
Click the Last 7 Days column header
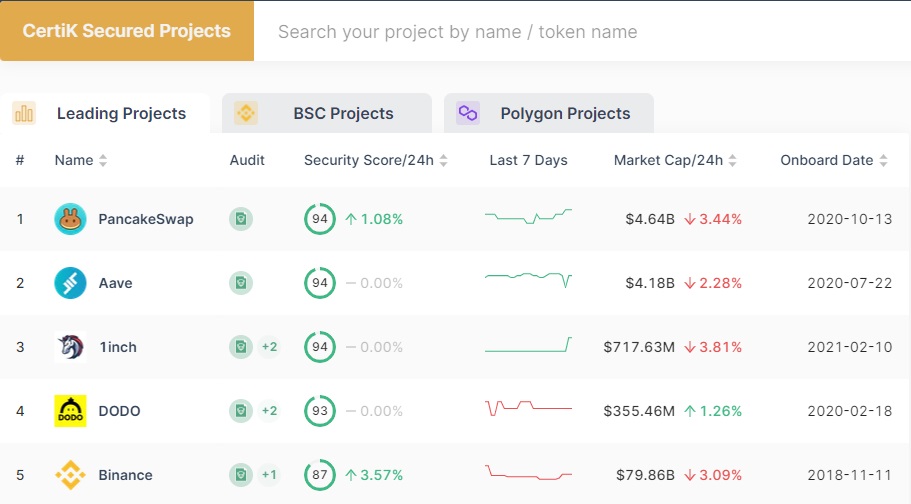528,160
